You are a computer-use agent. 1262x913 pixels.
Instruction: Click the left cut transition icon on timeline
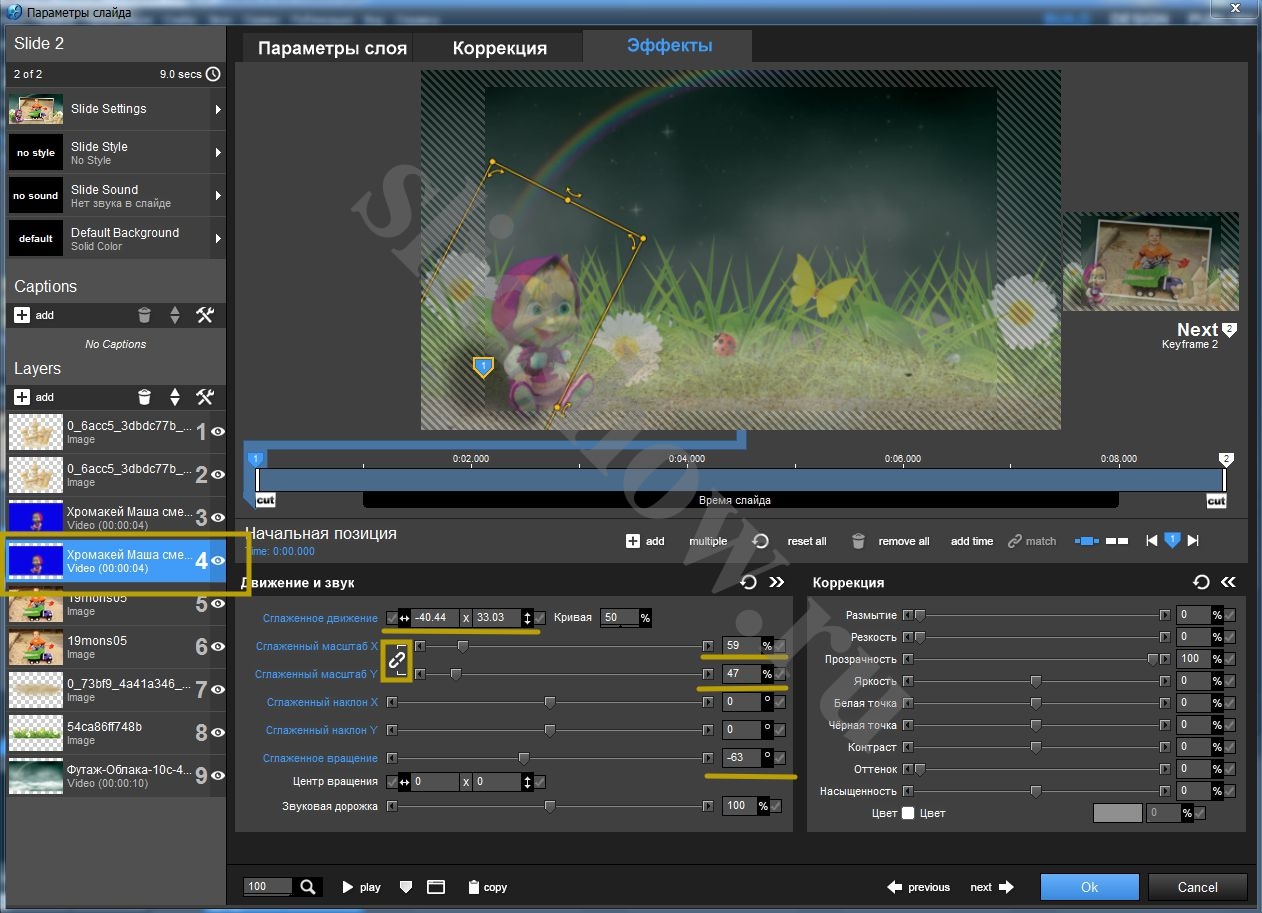265,500
